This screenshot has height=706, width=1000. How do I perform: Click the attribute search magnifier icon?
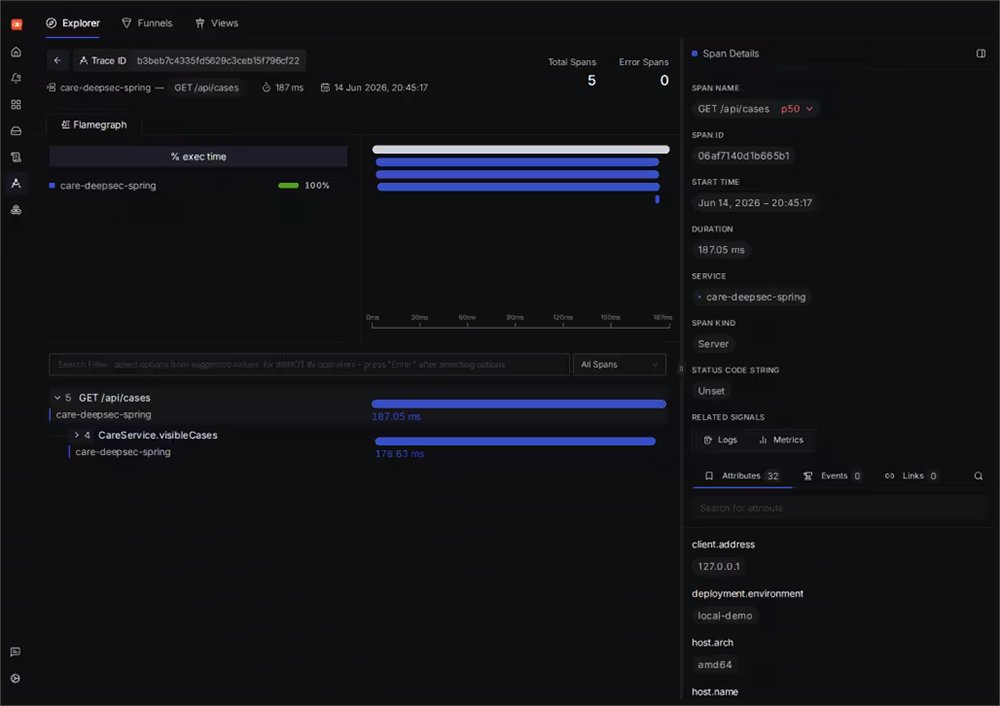978,476
